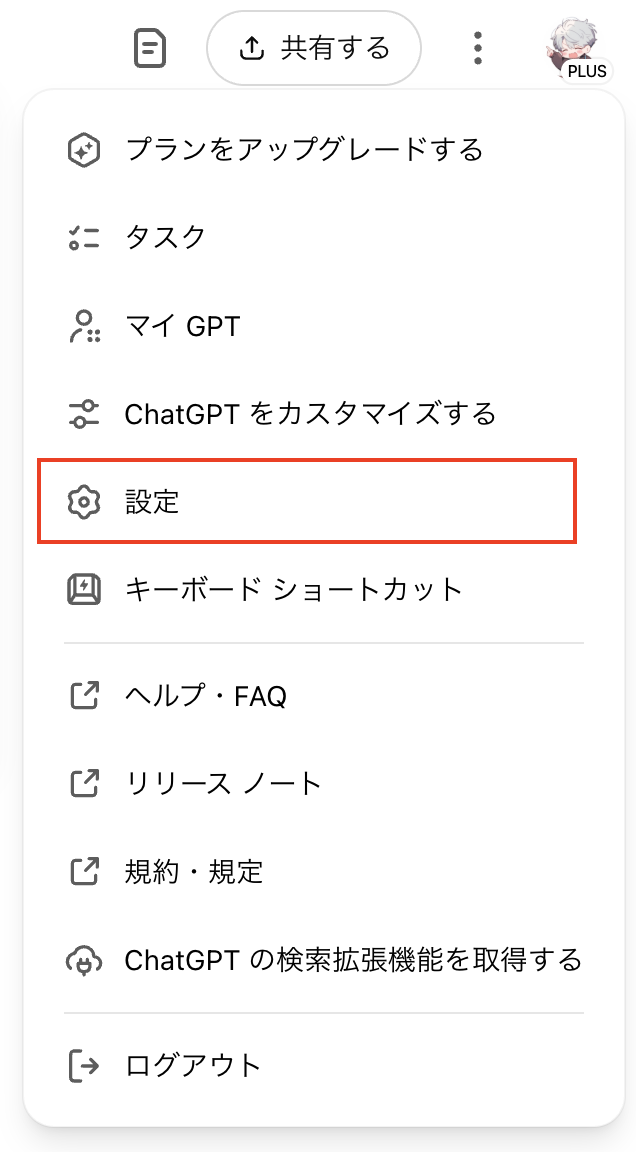Click the customize sliders icon

tap(83, 413)
